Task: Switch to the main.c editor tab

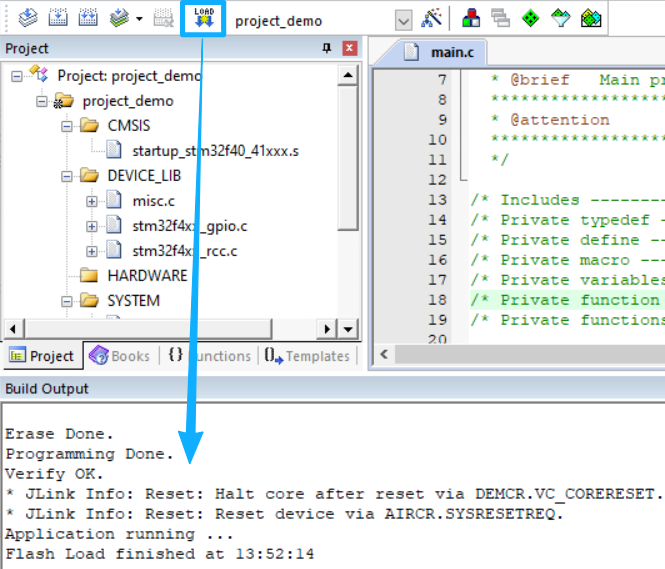Action: coord(452,52)
